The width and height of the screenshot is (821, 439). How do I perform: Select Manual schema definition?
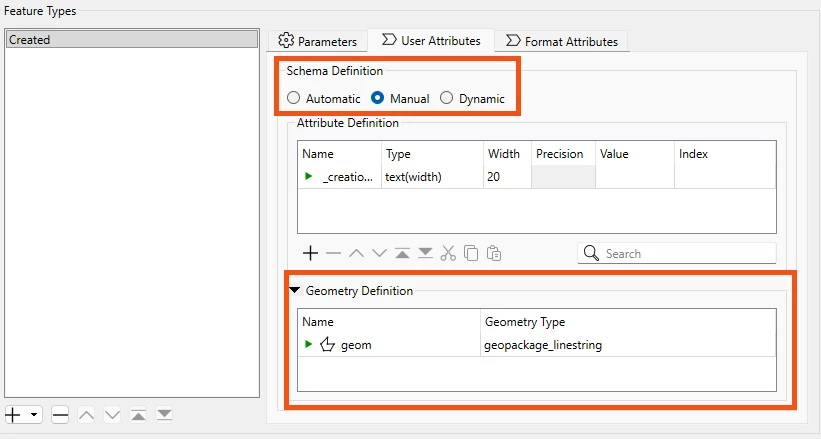(x=400, y=98)
